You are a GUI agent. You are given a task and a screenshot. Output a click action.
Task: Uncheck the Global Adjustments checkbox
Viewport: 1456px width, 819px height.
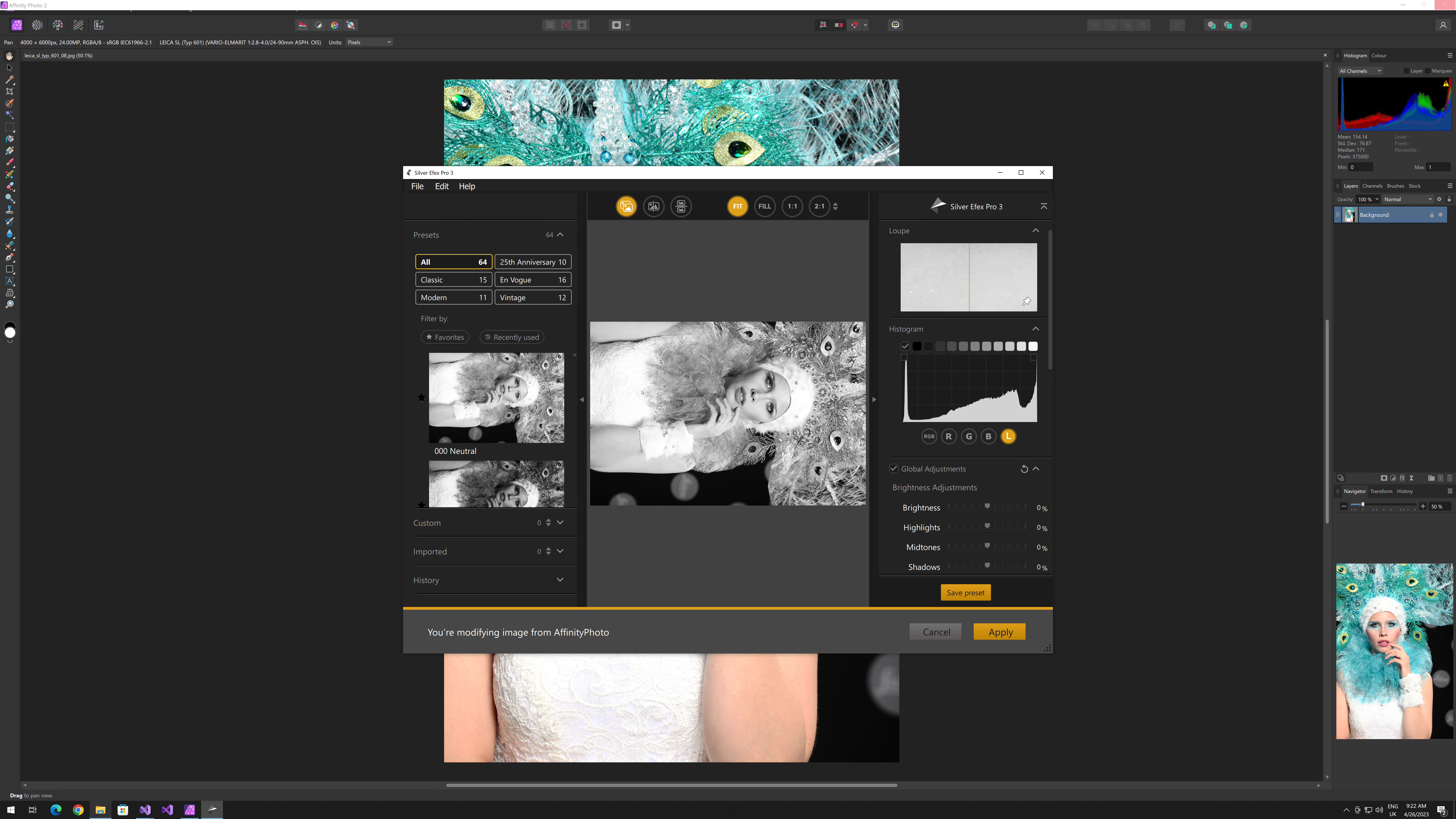point(894,469)
